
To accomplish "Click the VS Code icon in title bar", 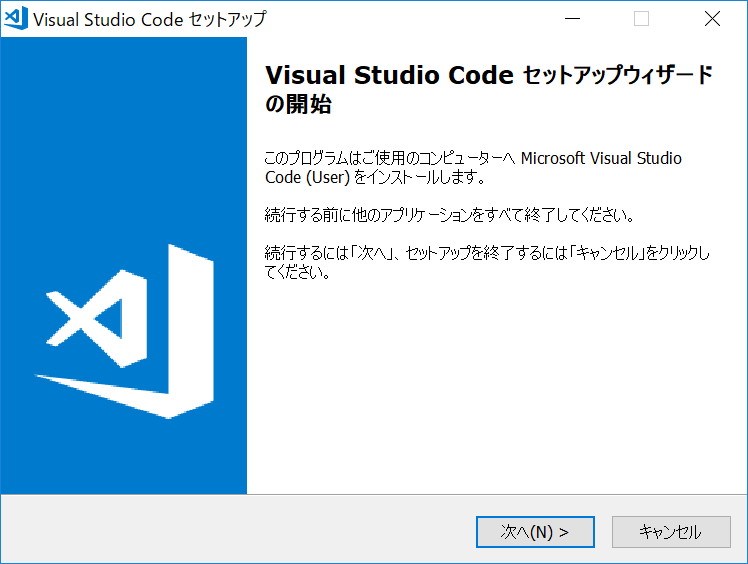I will (x=16, y=19).
